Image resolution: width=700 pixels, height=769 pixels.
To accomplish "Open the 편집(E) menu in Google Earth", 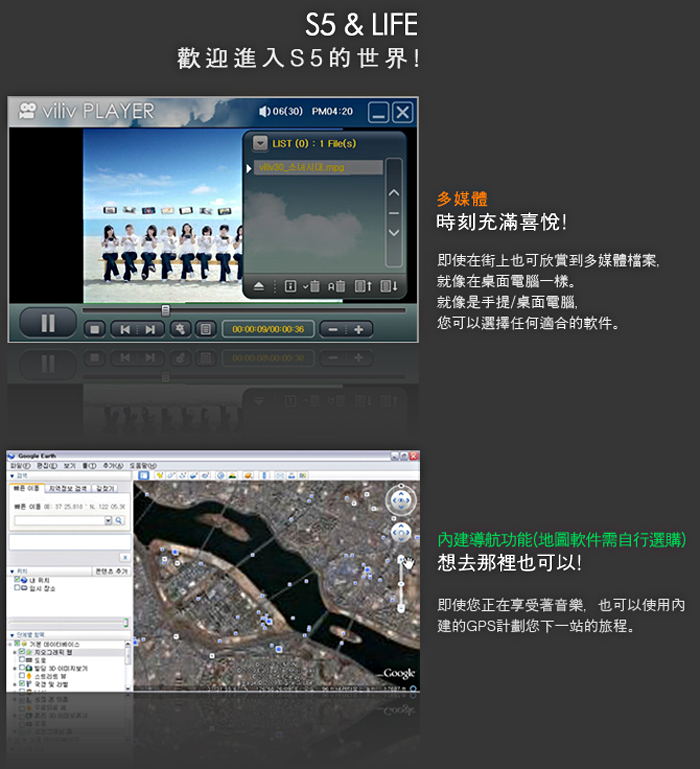I will coord(47,465).
